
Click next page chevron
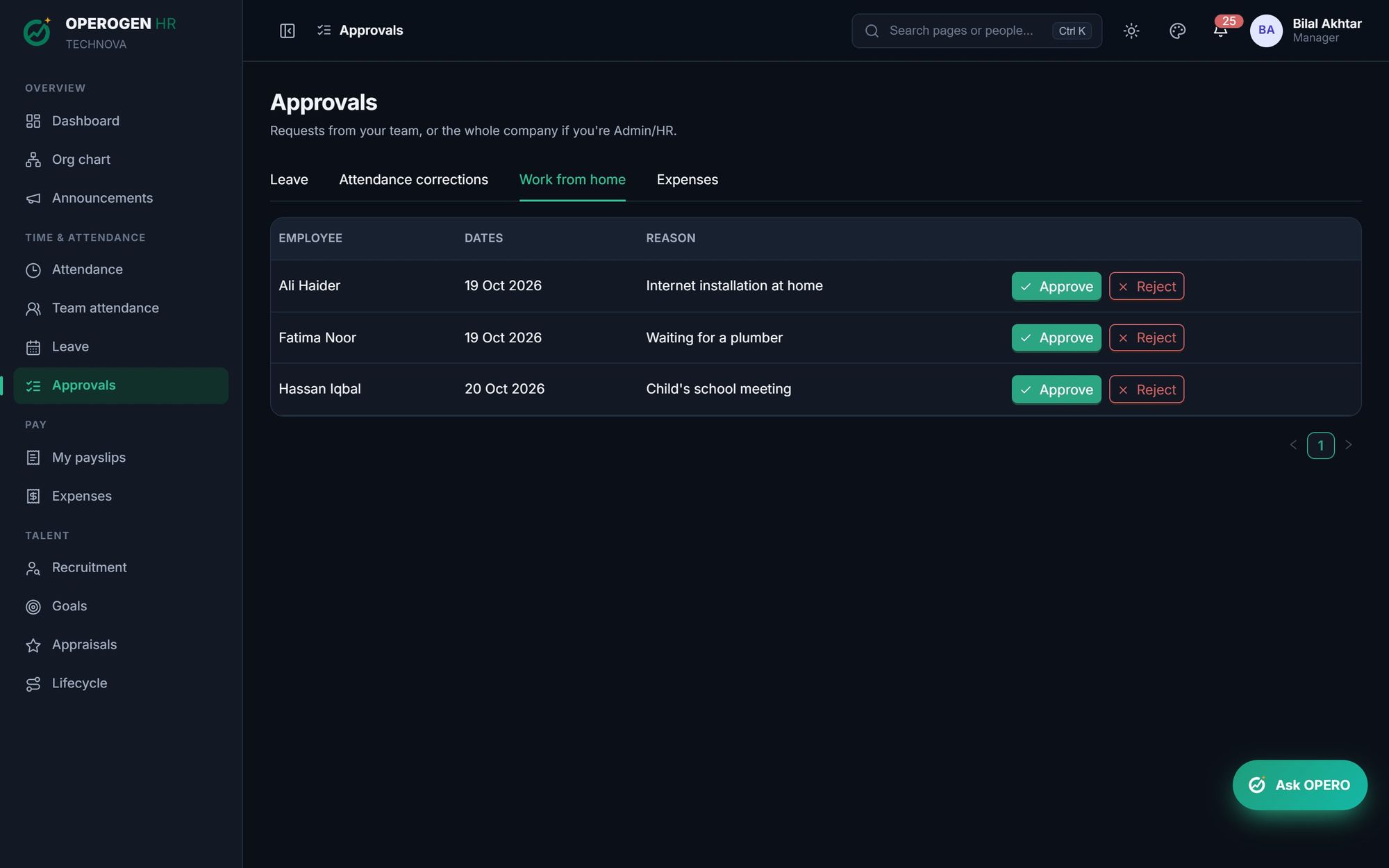[1348, 445]
